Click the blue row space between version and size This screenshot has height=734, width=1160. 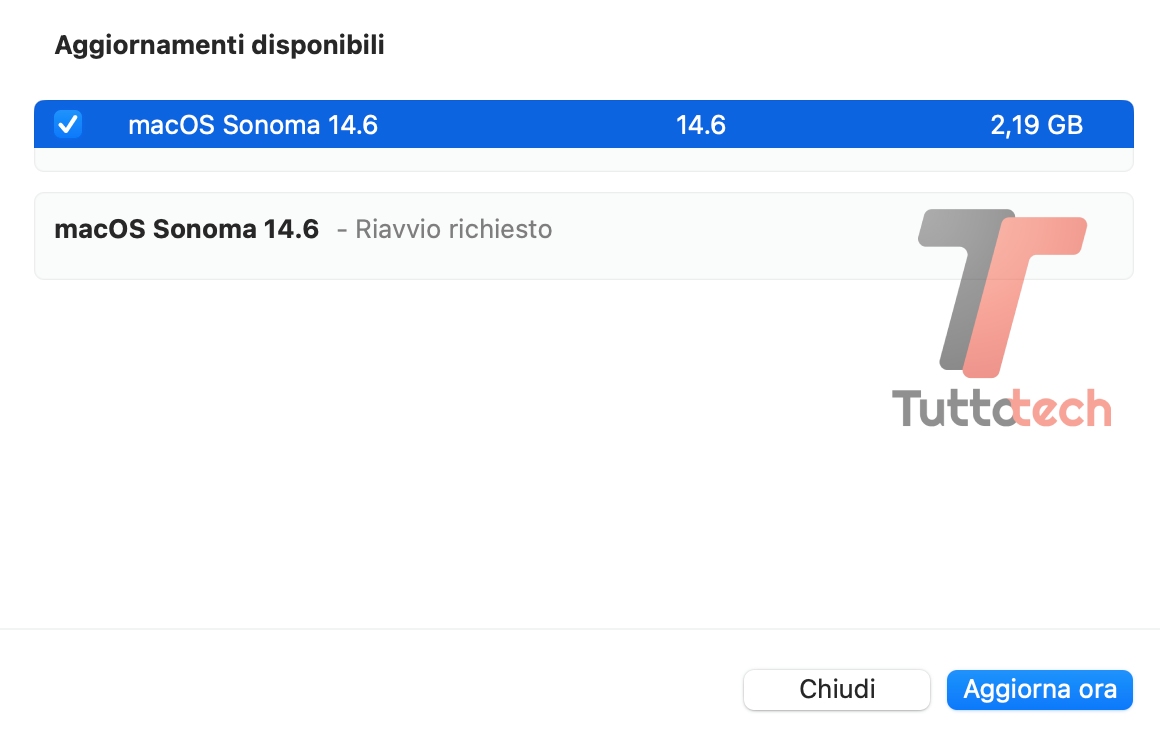pyautogui.click(x=850, y=125)
